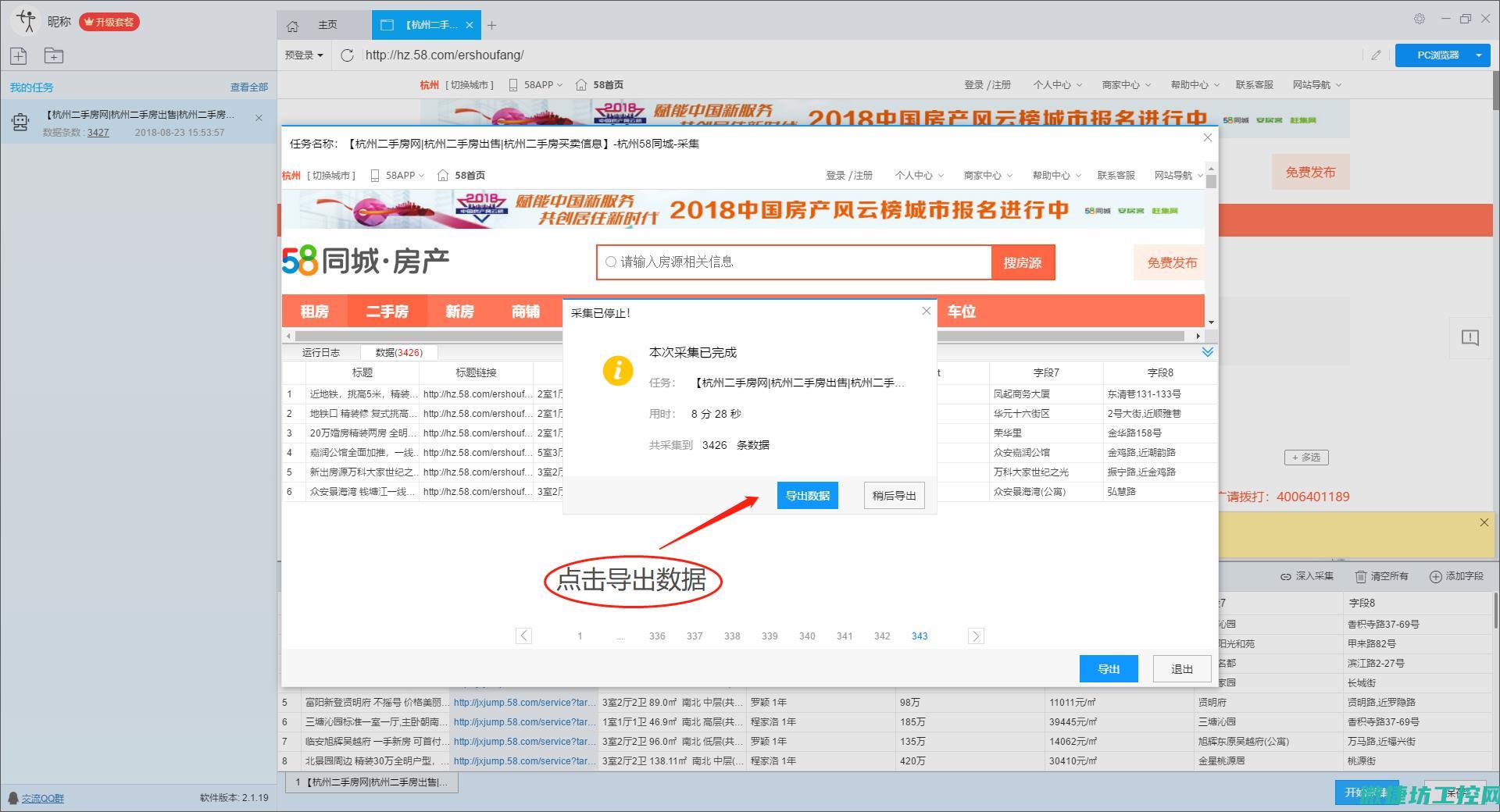Remove the sidebar task with its X icon
This screenshot has height=812, width=1500.
(259, 118)
